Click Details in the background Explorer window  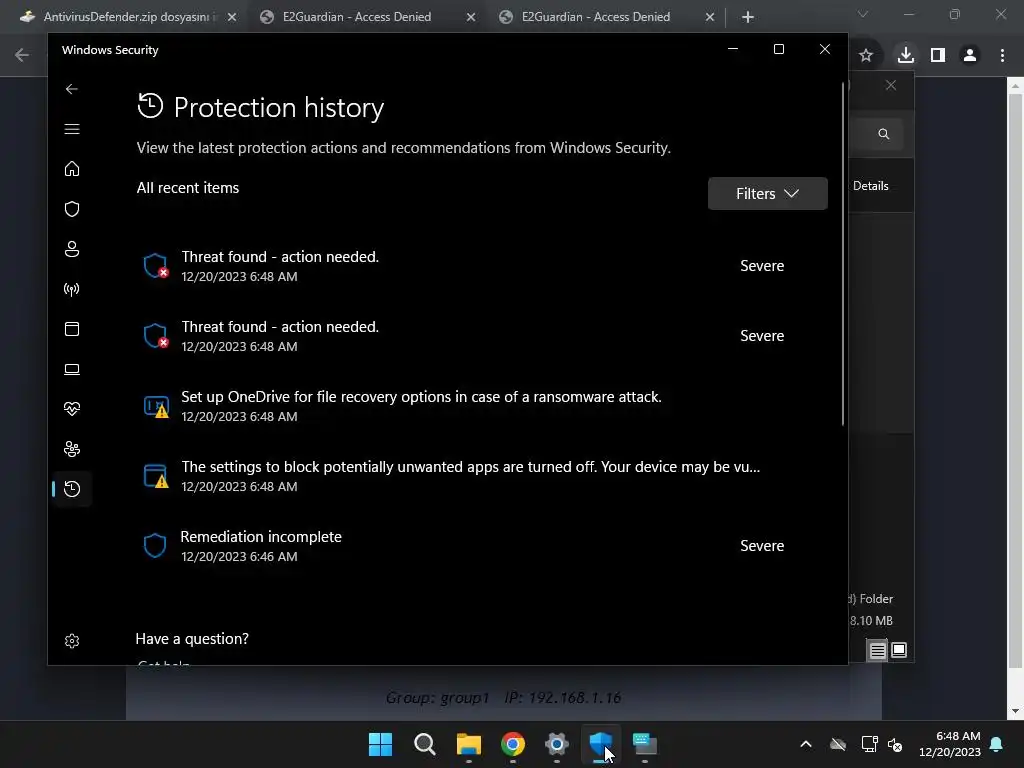click(871, 186)
